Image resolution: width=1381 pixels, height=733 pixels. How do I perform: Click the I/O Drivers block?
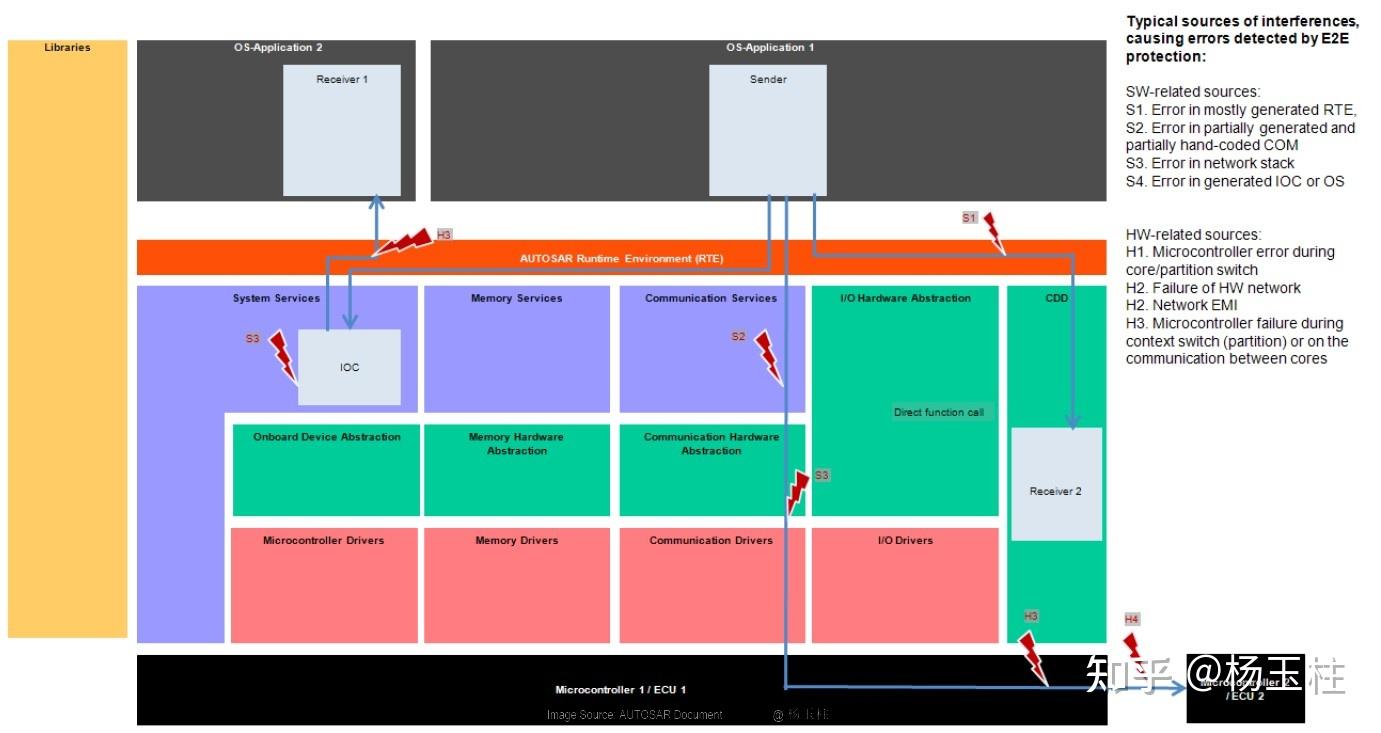pyautogui.click(x=905, y=585)
